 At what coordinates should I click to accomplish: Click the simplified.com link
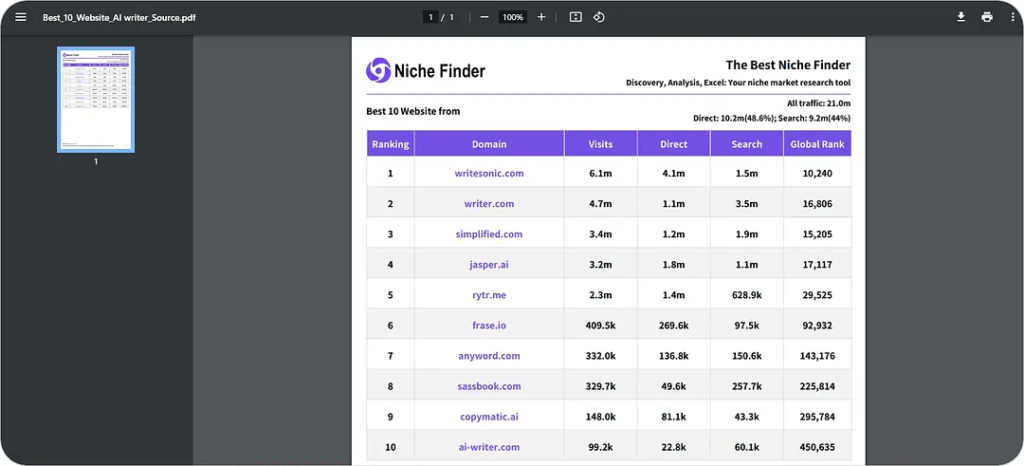pyautogui.click(x=489, y=234)
